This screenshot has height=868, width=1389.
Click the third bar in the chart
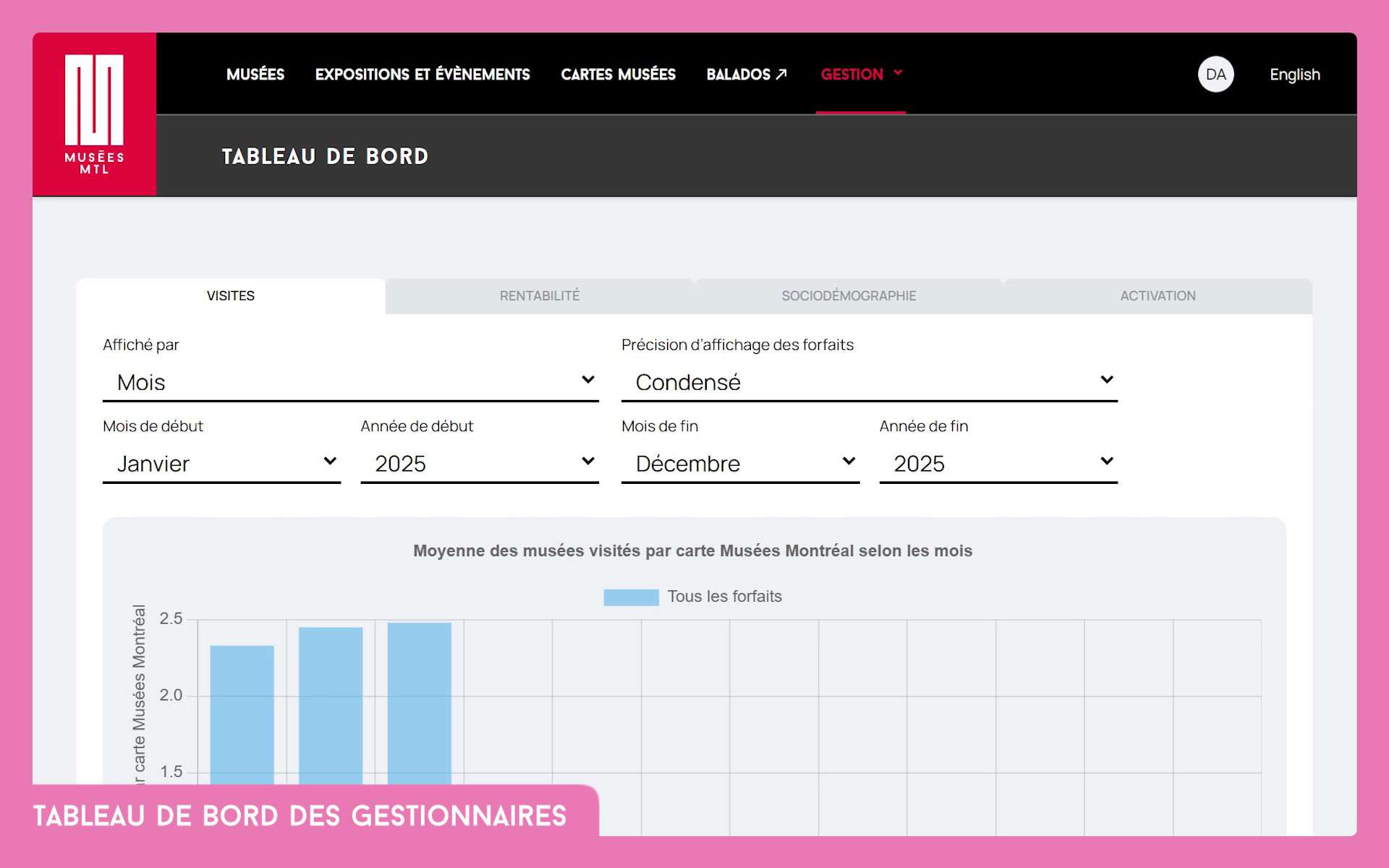[x=420, y=703]
